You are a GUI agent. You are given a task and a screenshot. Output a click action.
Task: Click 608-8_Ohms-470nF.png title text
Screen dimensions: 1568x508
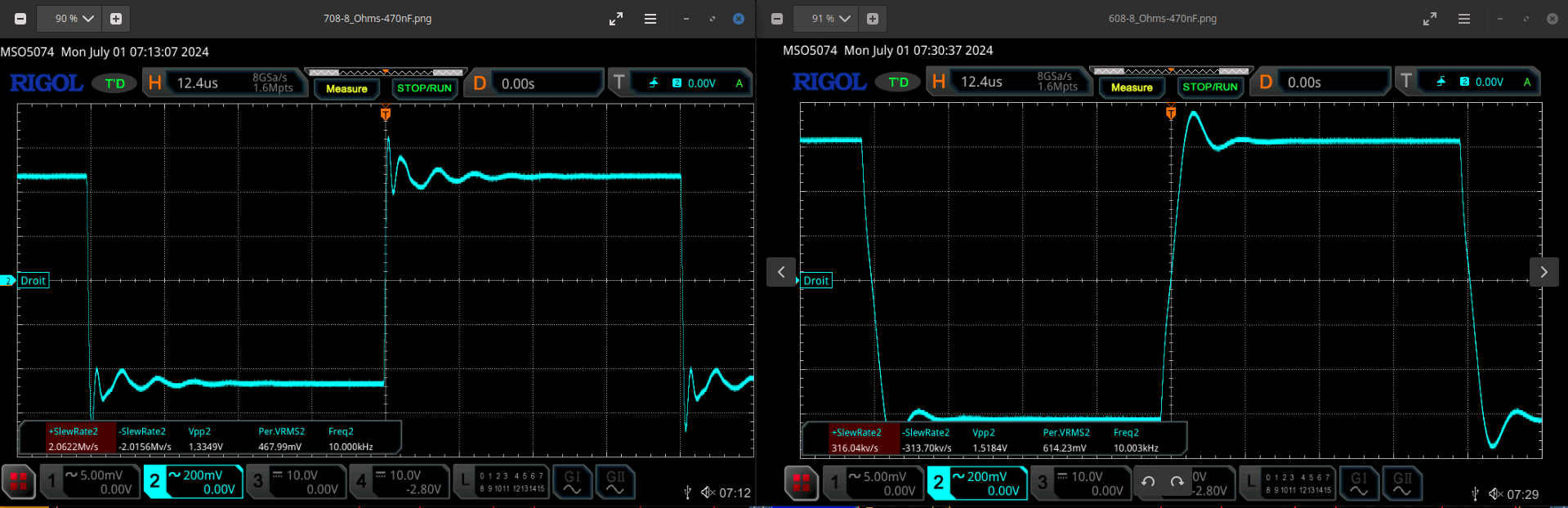coord(1163,19)
